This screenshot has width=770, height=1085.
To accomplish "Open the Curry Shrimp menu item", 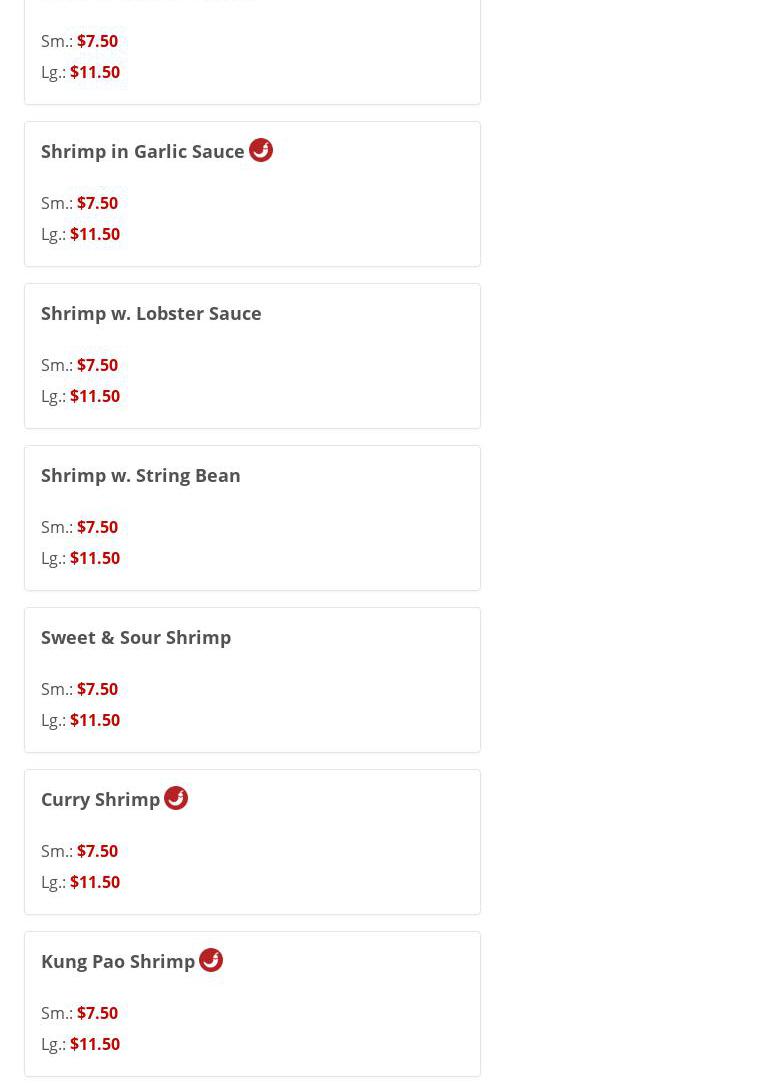I will click(x=100, y=799).
